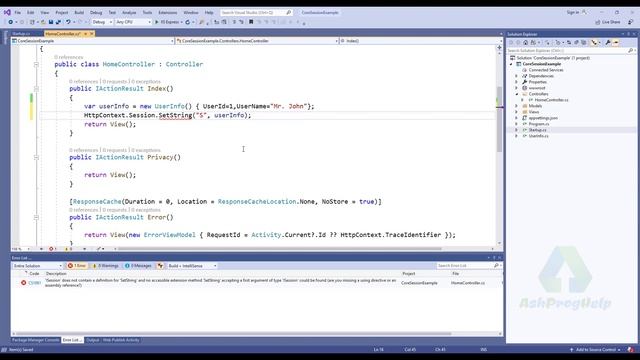Click the CS1061 error code link

click(35, 282)
